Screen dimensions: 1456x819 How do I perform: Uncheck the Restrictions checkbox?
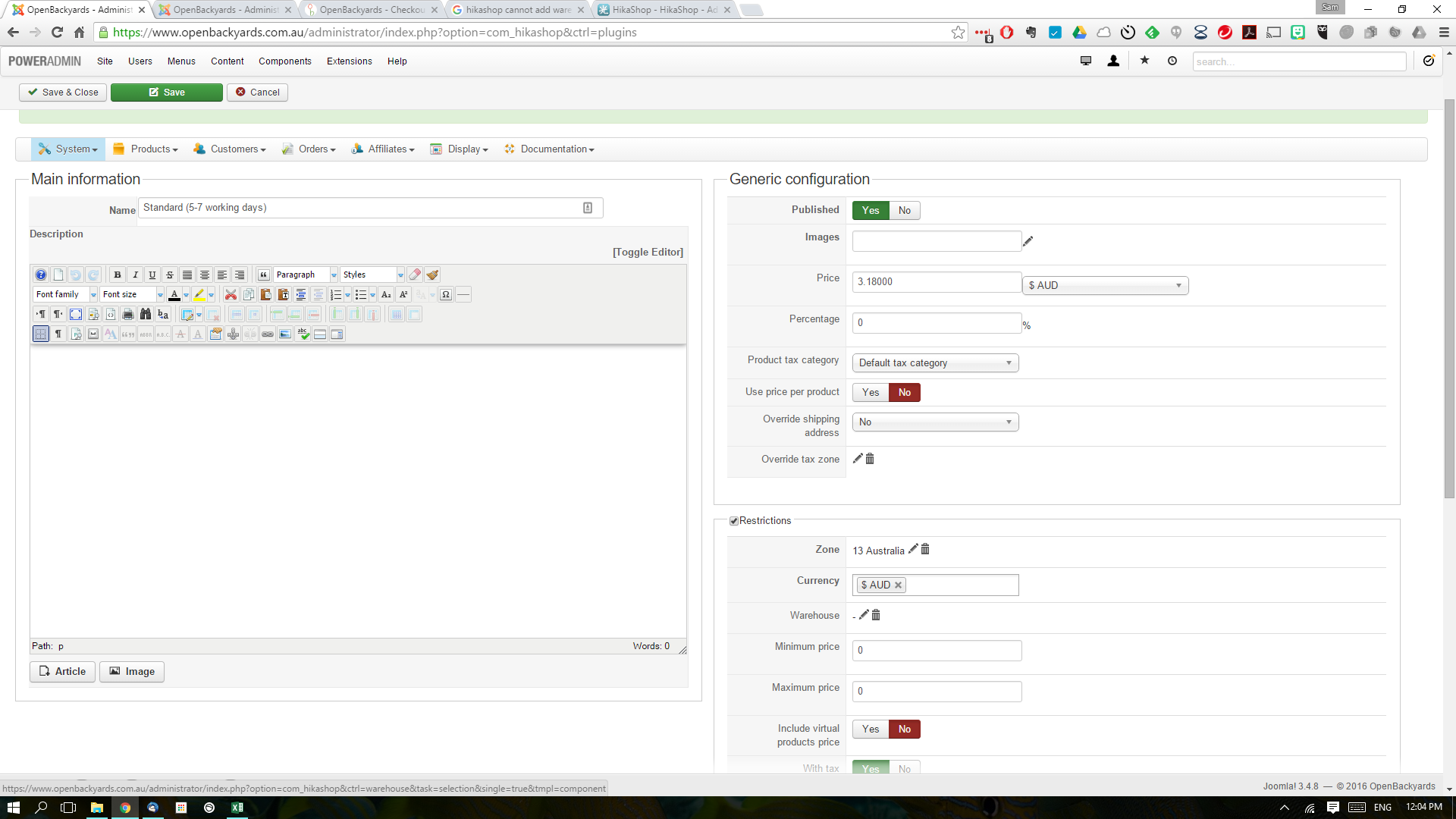(733, 521)
